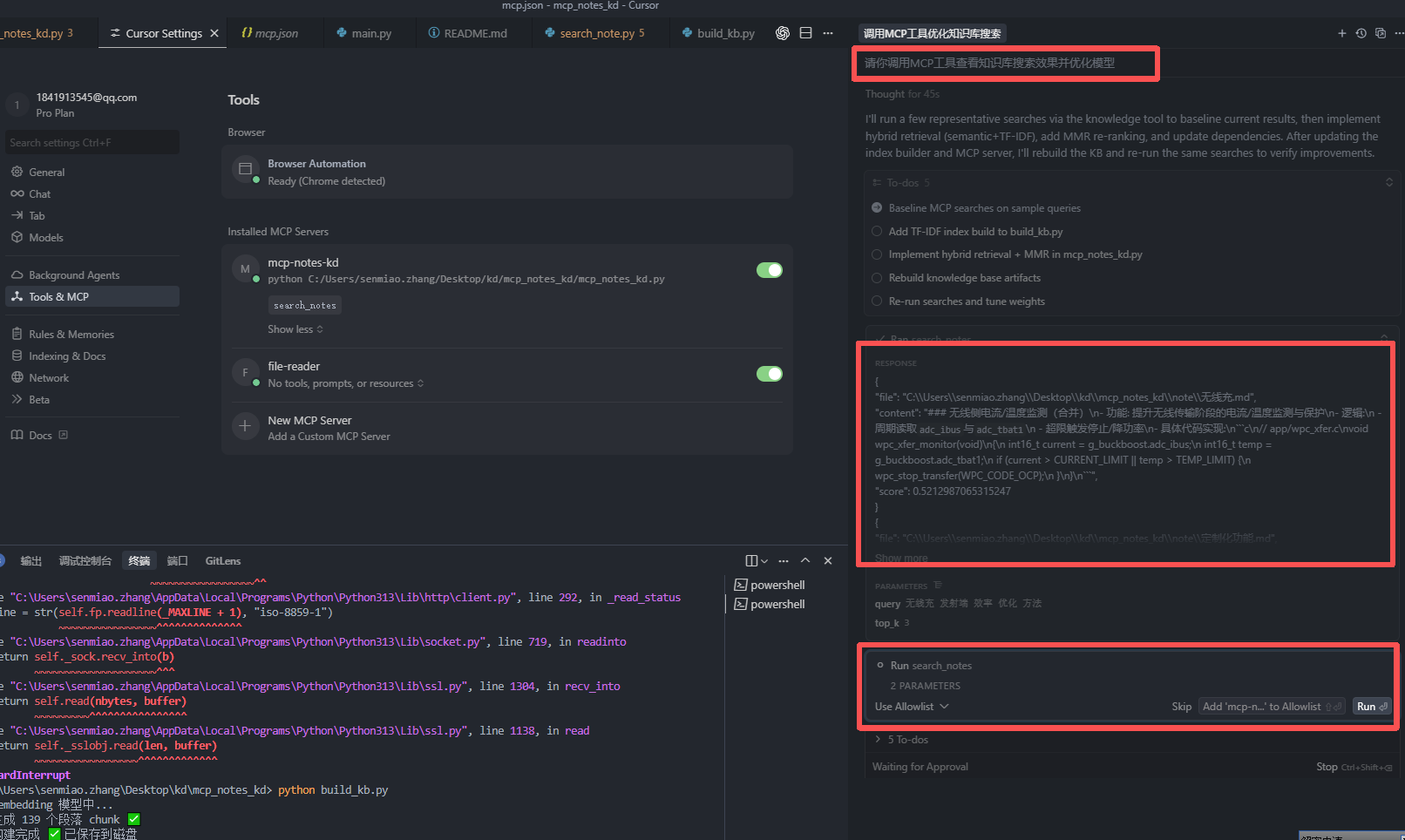The image size is (1405, 840).
Task: Focus the Search settings input field
Action: [92, 142]
